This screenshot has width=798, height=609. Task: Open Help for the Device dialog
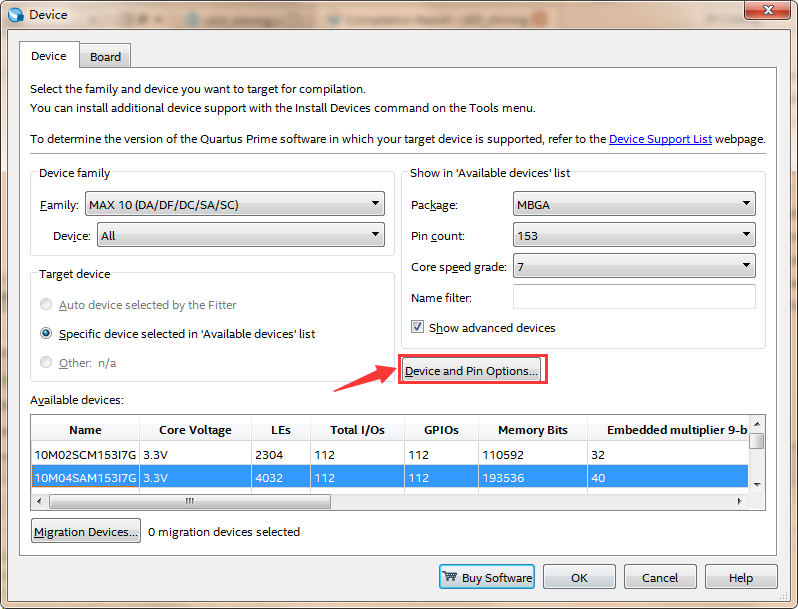741,577
